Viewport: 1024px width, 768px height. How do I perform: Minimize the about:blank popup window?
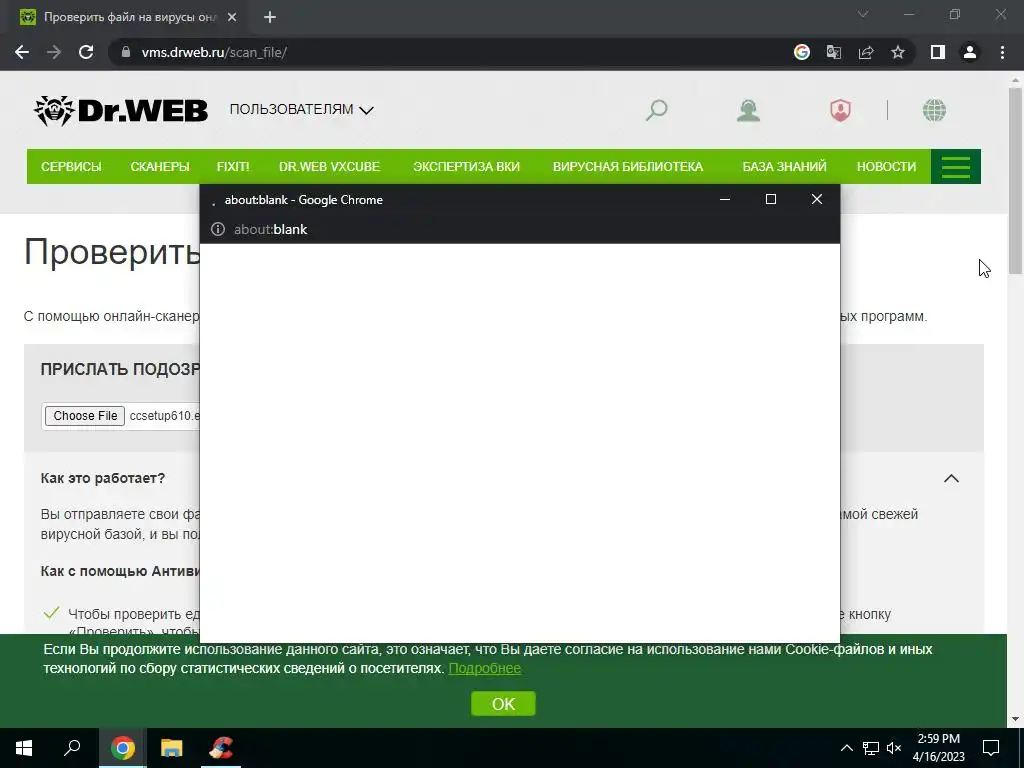pyautogui.click(x=725, y=199)
